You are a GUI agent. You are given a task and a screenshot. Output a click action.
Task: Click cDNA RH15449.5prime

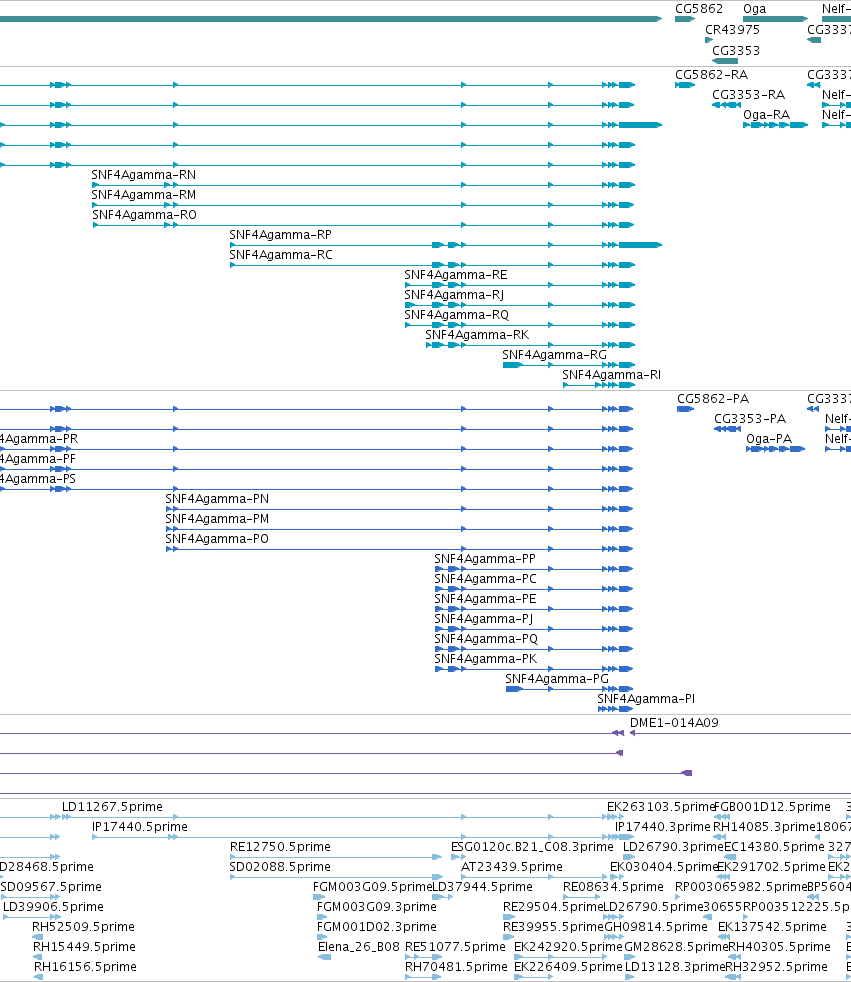pyautogui.click(x=85, y=948)
